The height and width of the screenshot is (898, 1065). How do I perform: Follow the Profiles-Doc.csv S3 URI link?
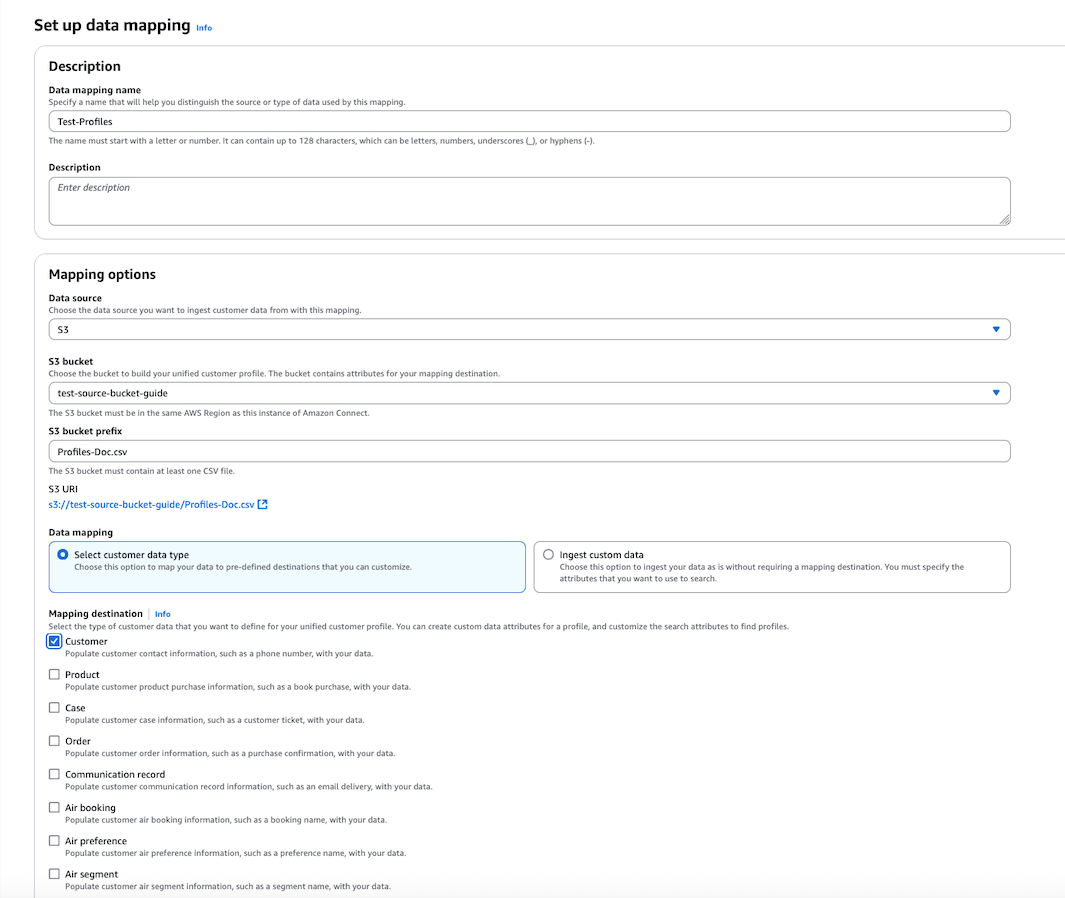pos(148,505)
